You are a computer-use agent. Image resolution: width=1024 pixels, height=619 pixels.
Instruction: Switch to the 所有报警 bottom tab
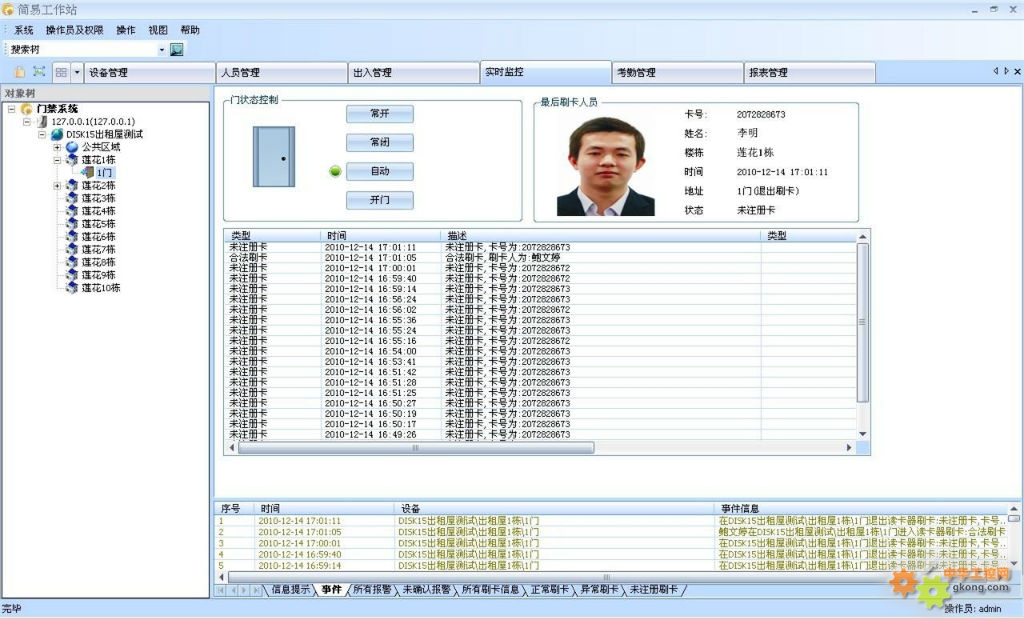pyautogui.click(x=372, y=590)
